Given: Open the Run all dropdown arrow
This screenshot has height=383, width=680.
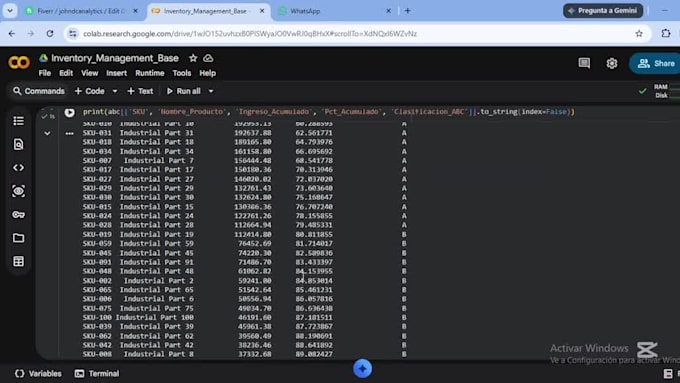Looking at the screenshot, I should (211, 91).
